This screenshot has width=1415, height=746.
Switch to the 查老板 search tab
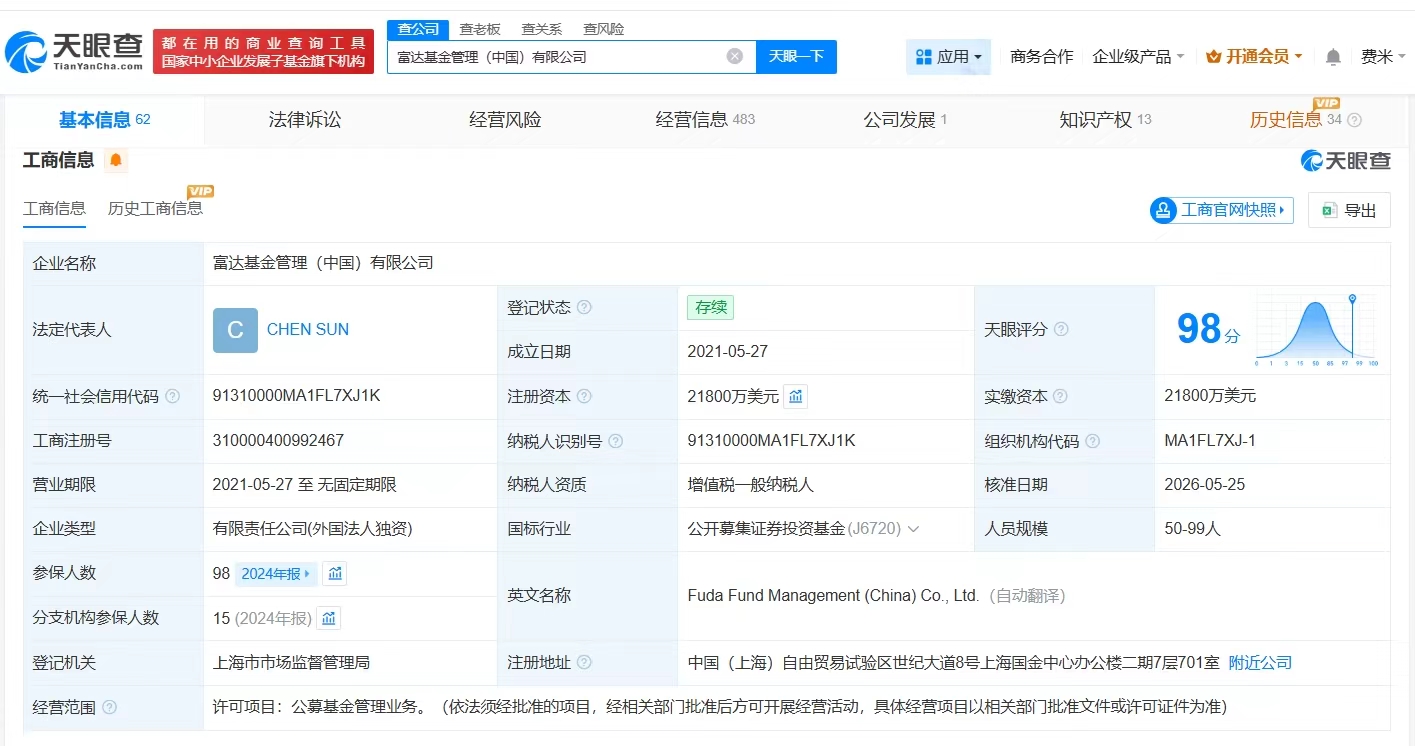click(x=480, y=29)
